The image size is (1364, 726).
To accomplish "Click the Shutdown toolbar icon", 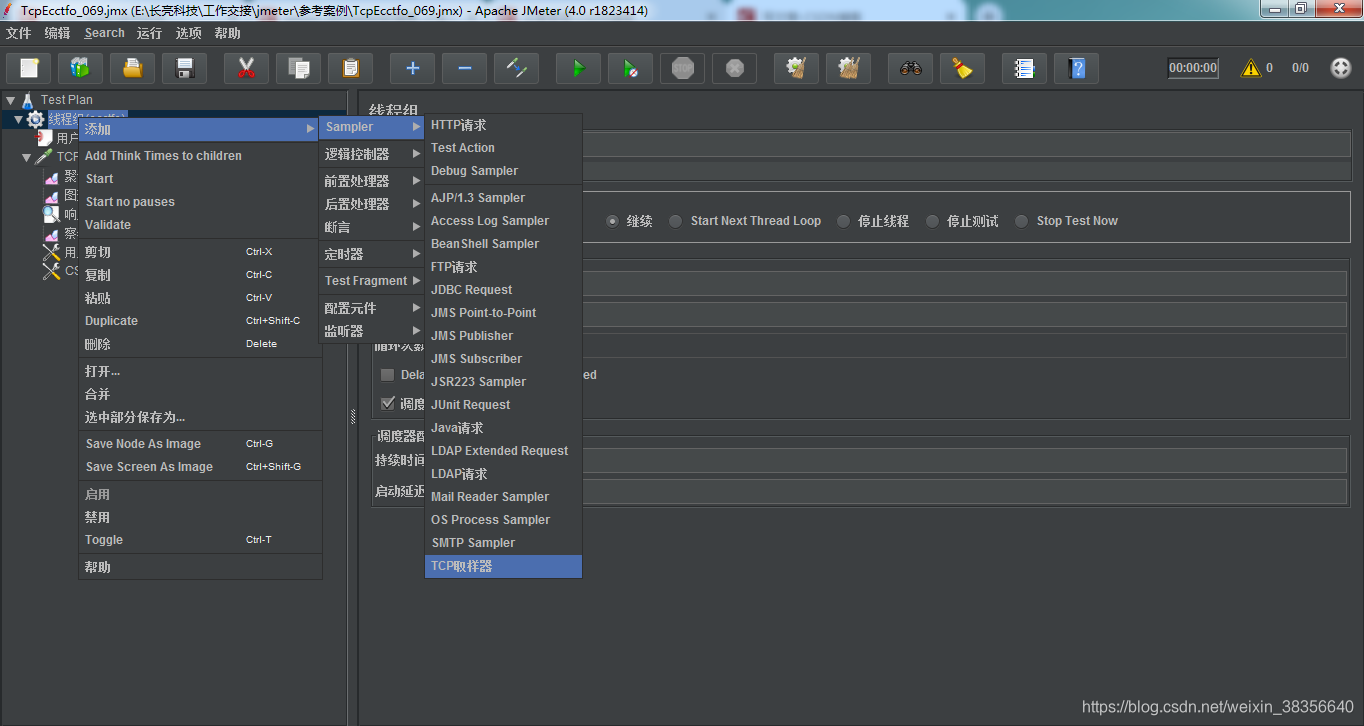I will point(734,68).
